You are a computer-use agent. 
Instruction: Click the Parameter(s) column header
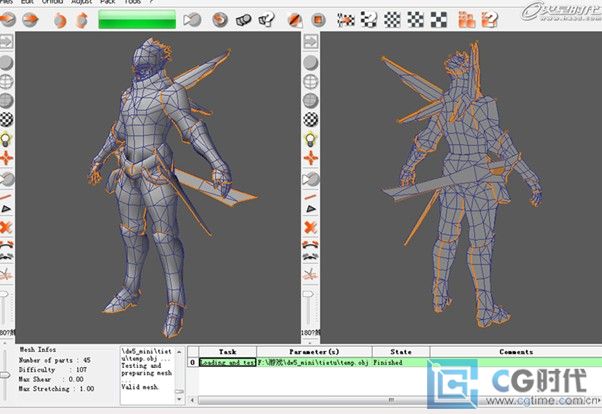point(314,352)
